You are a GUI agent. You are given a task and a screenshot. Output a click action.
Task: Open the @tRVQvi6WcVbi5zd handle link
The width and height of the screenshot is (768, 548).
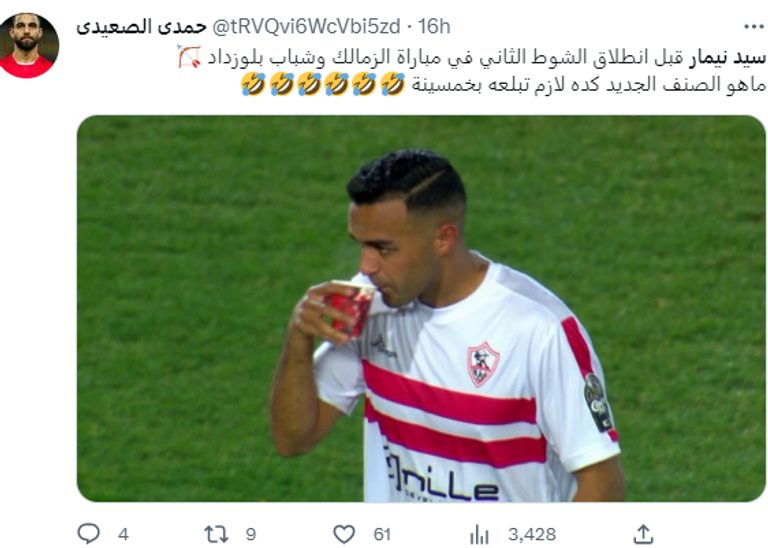tap(306, 26)
